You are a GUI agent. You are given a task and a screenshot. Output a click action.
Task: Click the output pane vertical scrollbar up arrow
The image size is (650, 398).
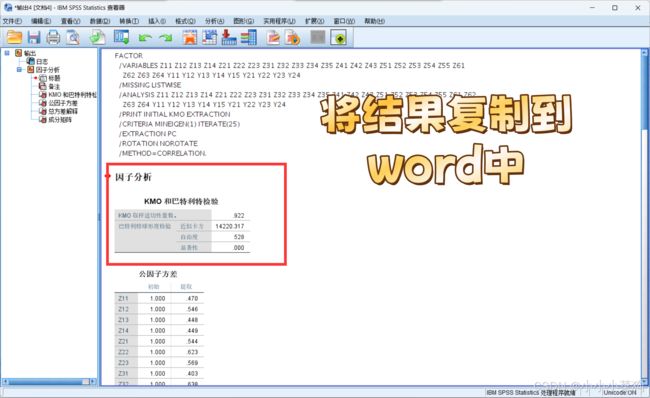645,53
